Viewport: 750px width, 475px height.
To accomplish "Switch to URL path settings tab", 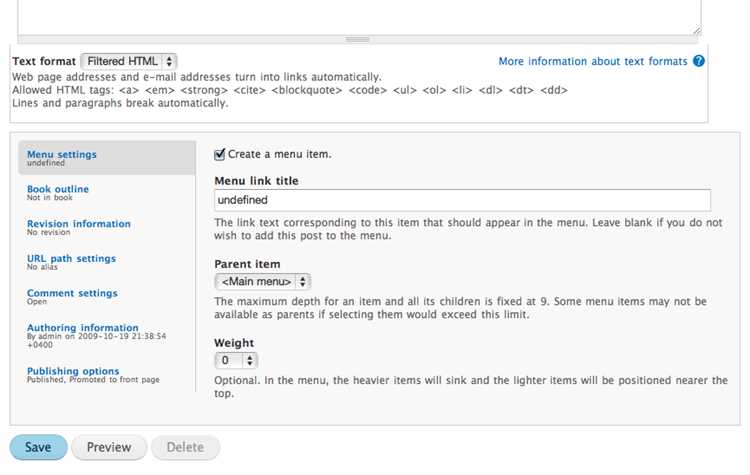I will click(x=107, y=262).
